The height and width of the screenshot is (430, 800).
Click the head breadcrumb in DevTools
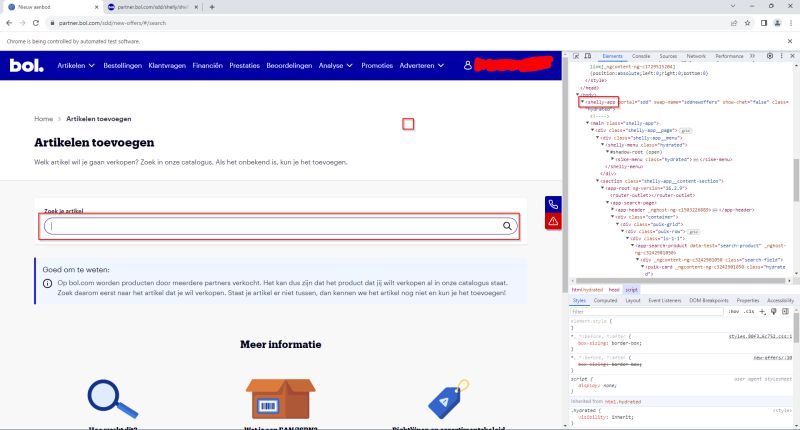pos(614,290)
